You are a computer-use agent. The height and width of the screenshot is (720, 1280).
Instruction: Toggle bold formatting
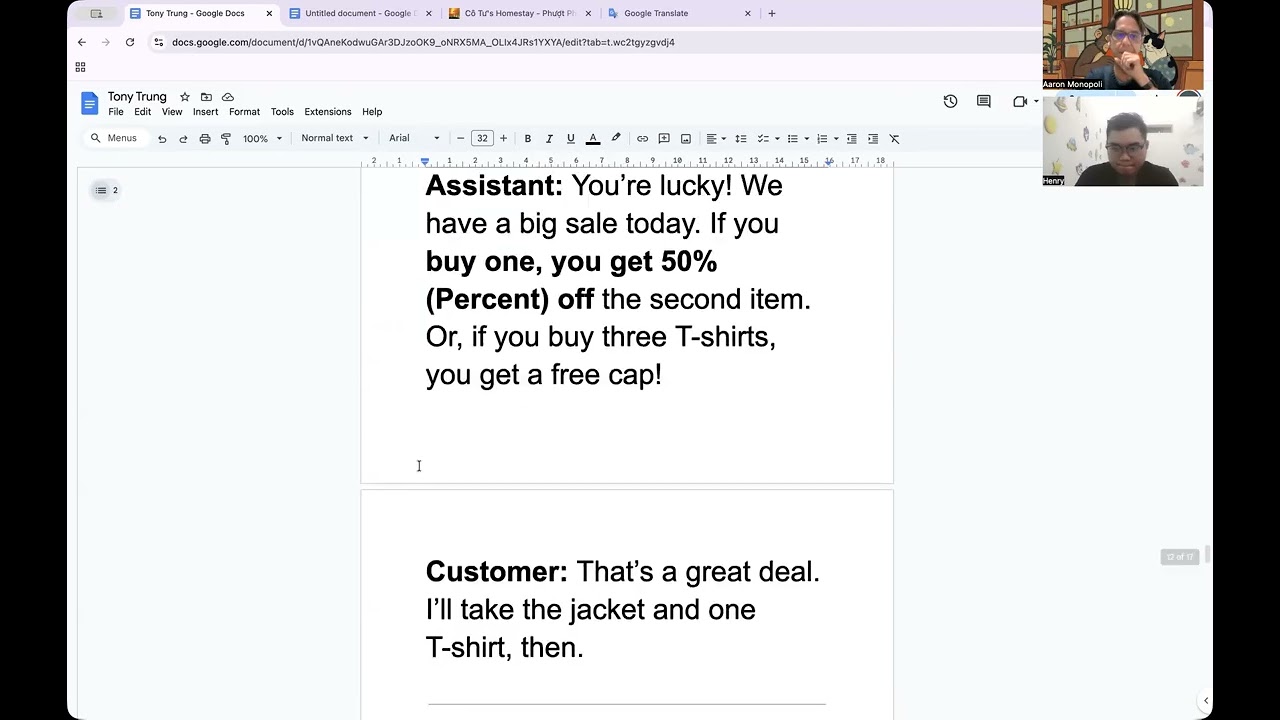[x=527, y=139]
